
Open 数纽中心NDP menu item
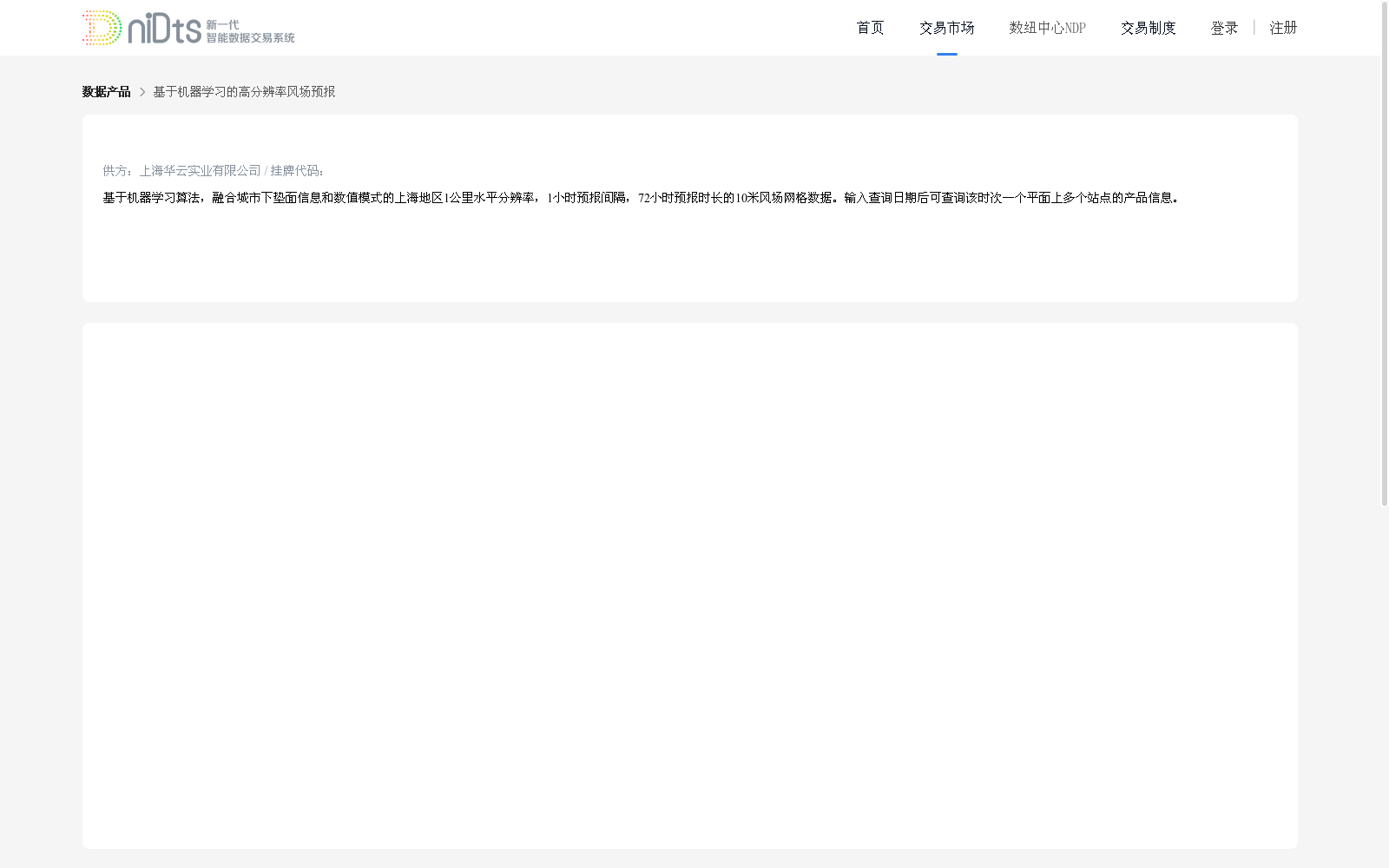coord(1047,28)
